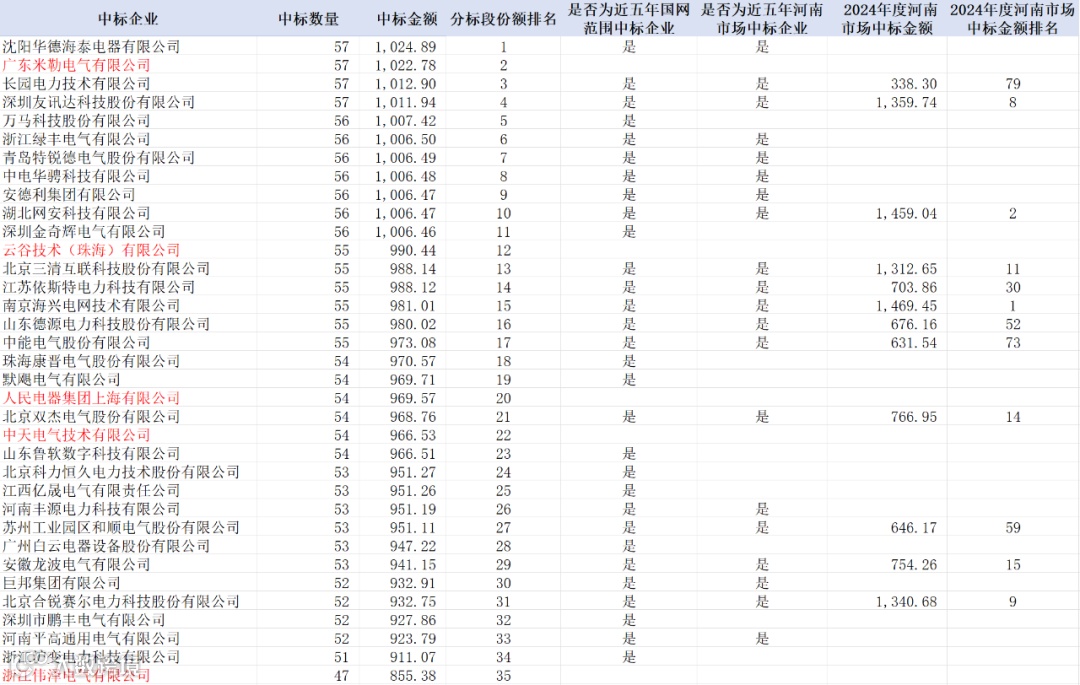Click cell 河南丰源电力科技有限公司

point(92,509)
